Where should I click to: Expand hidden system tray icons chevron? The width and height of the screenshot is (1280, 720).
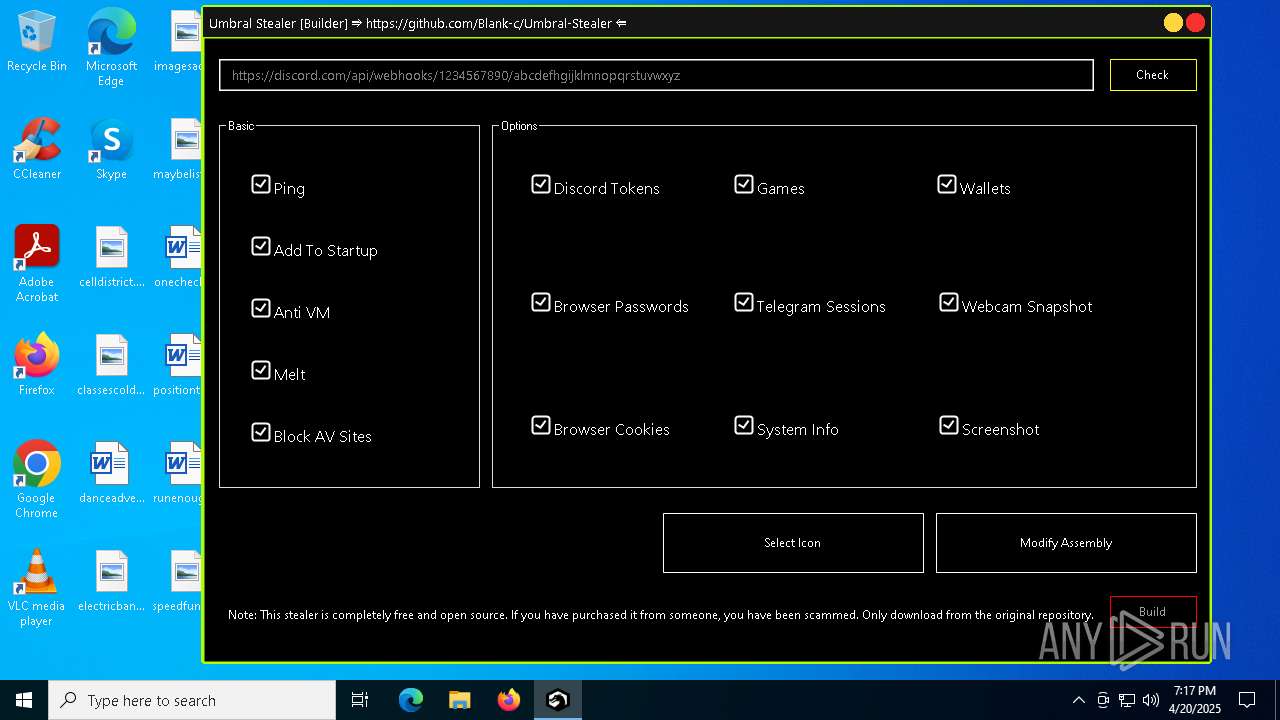tap(1078, 700)
